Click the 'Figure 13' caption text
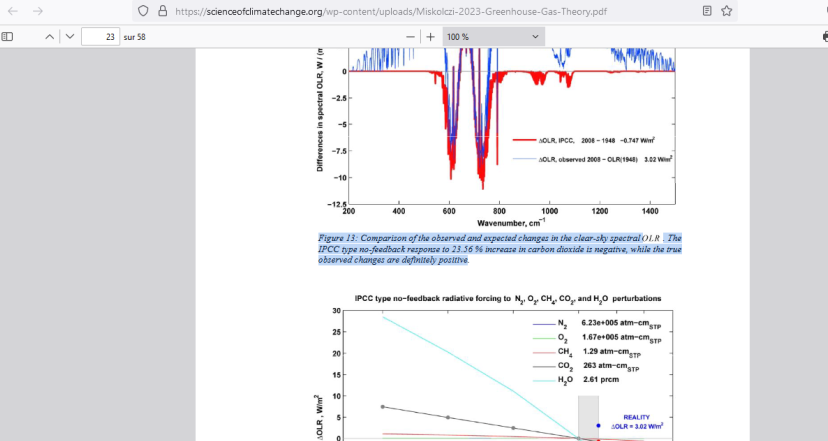The width and height of the screenshot is (828, 441). tap(500, 249)
